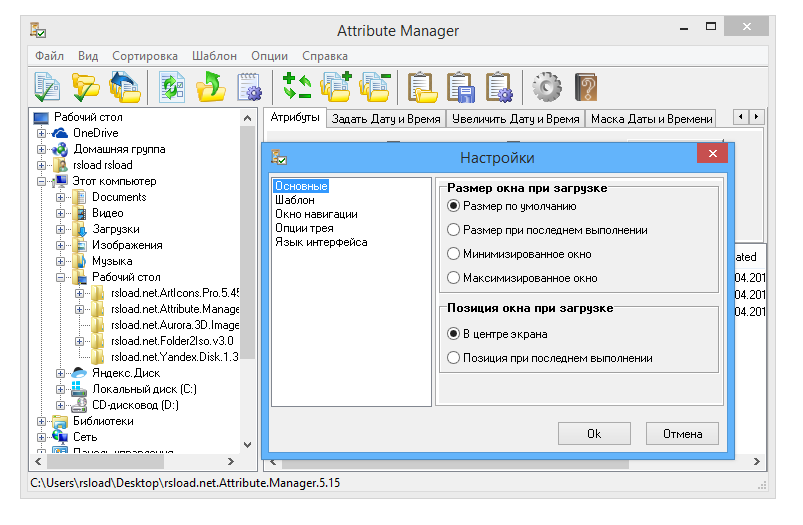Viewport: 803px width, 525px height.
Task: Select Минимизированное окно radio button
Action: (453, 254)
